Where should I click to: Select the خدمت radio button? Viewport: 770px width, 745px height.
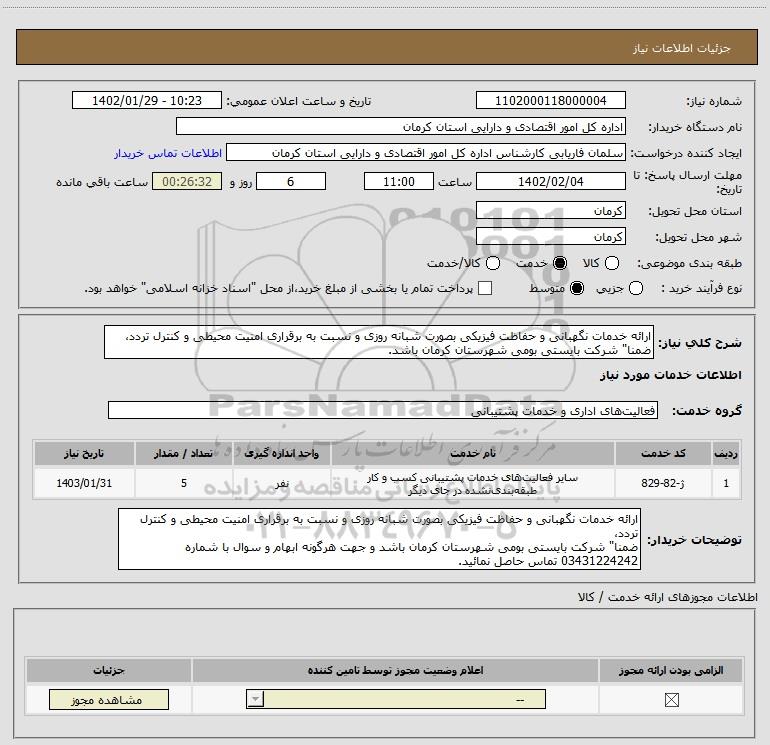pyautogui.click(x=560, y=263)
